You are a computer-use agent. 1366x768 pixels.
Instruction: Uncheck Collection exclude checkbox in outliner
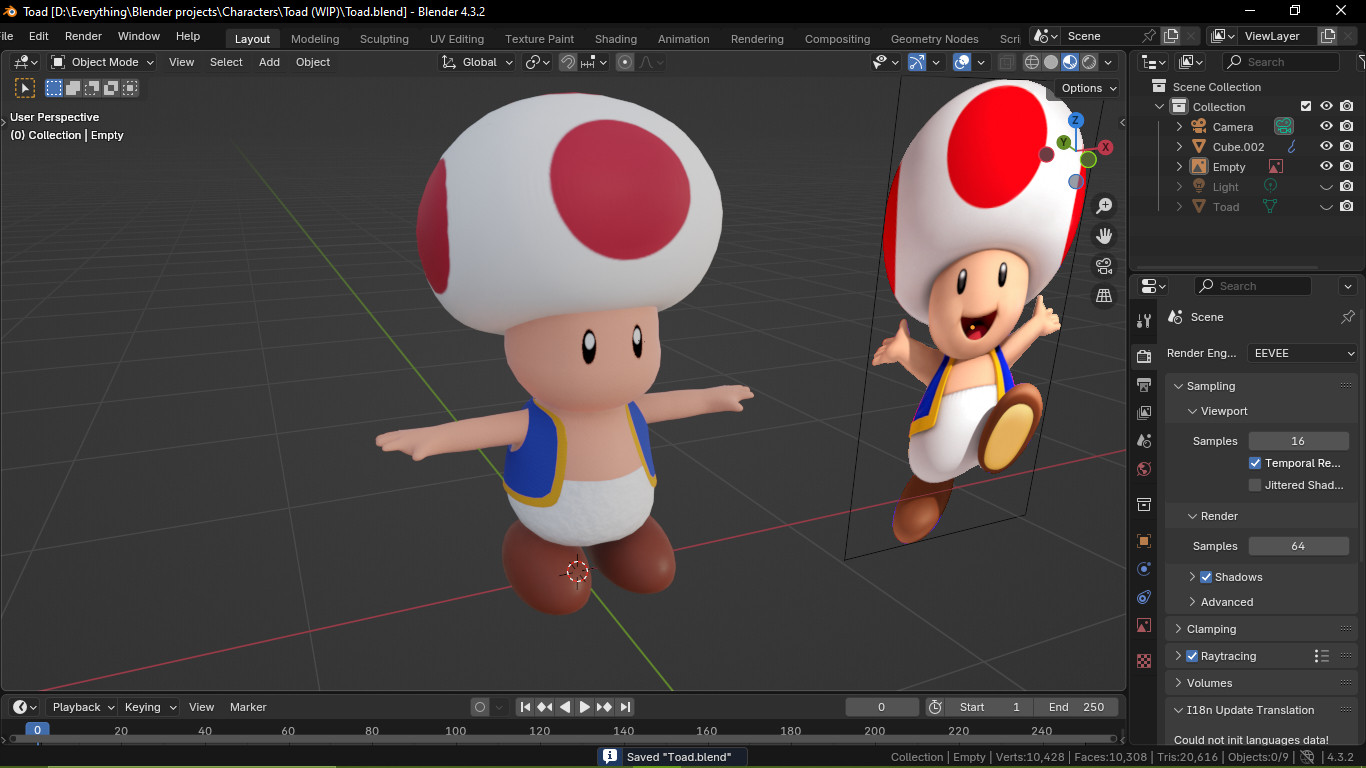pyautogui.click(x=1305, y=107)
